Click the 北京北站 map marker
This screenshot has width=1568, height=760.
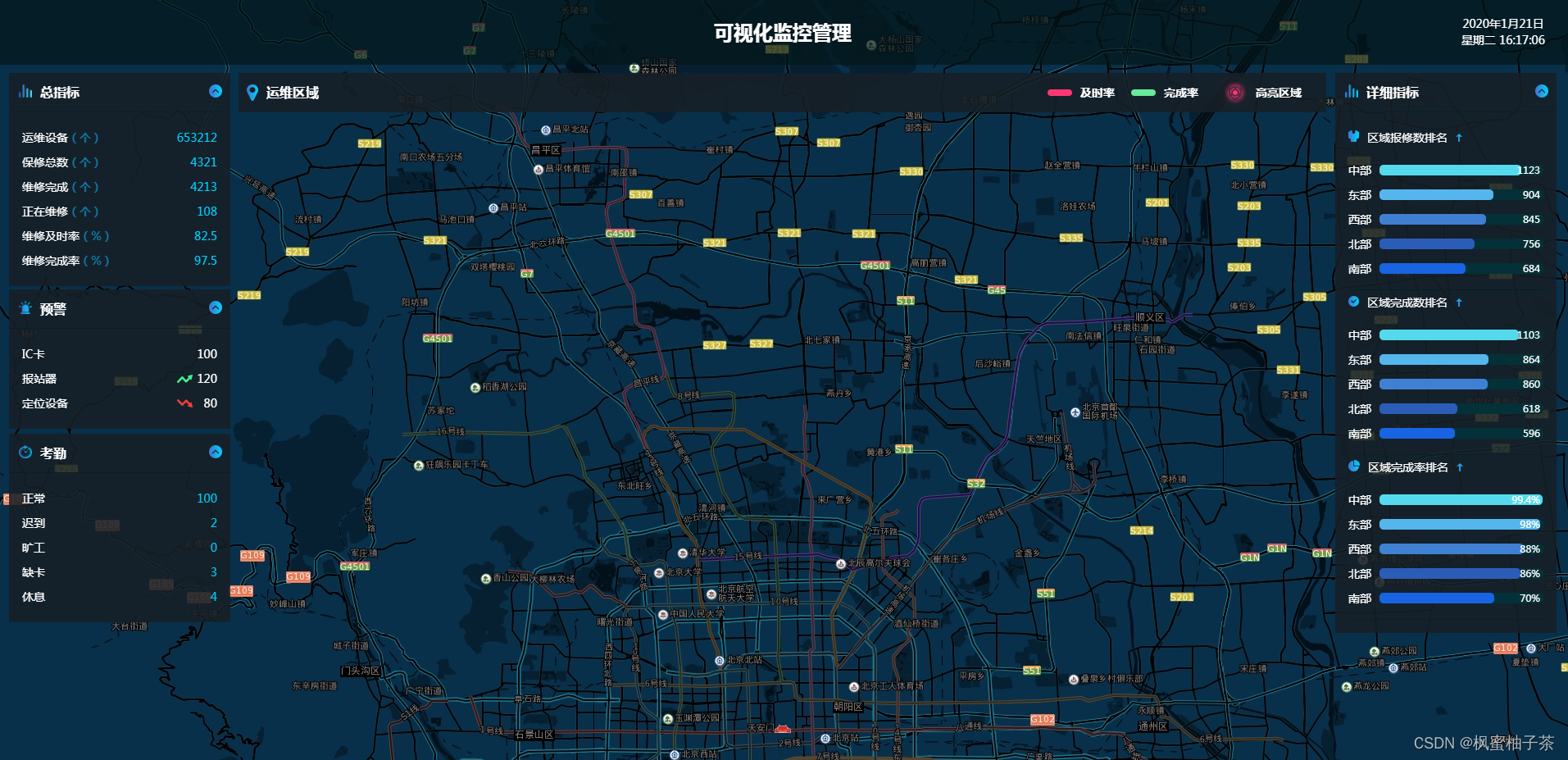click(x=719, y=660)
